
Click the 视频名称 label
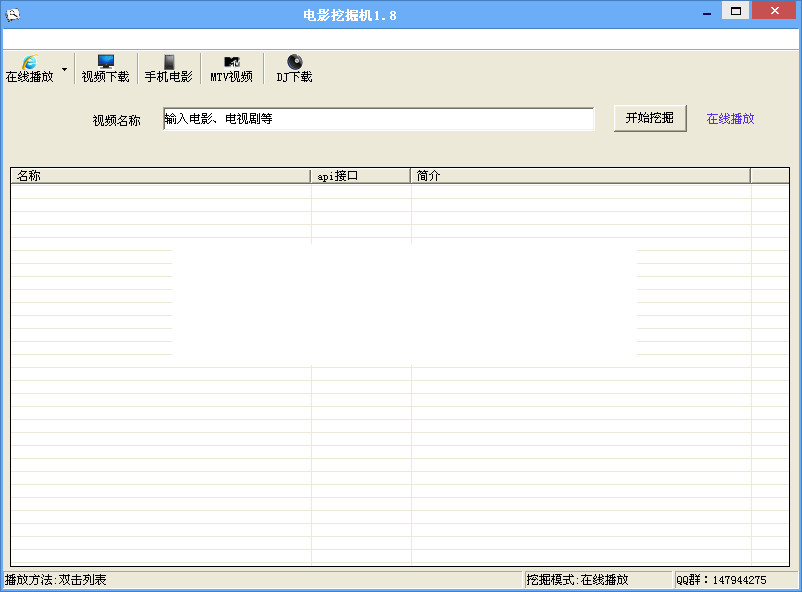tap(117, 121)
